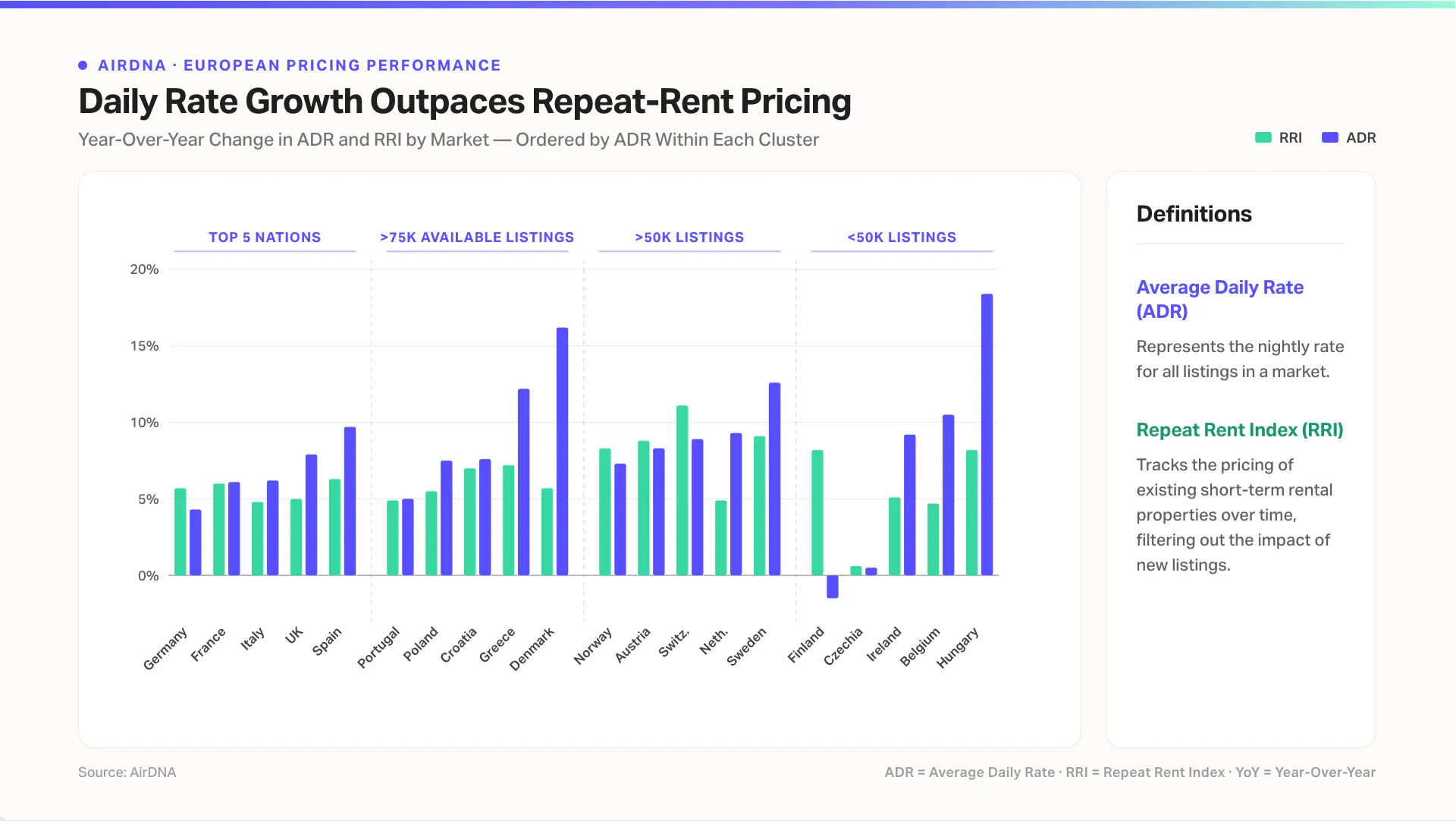Click the Sweden ADR bar
Image resolution: width=1456 pixels, height=821 pixels.
coord(774,479)
